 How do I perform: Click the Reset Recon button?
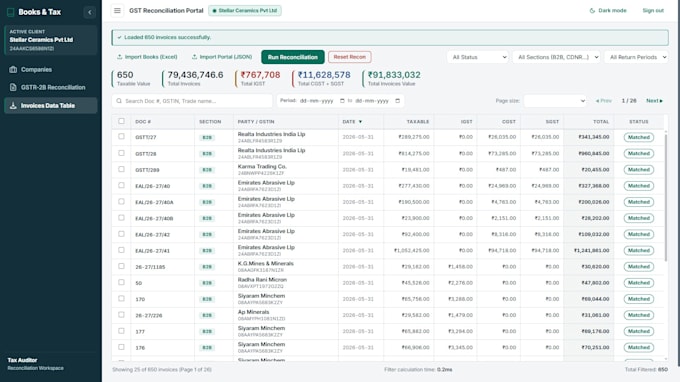click(350, 57)
